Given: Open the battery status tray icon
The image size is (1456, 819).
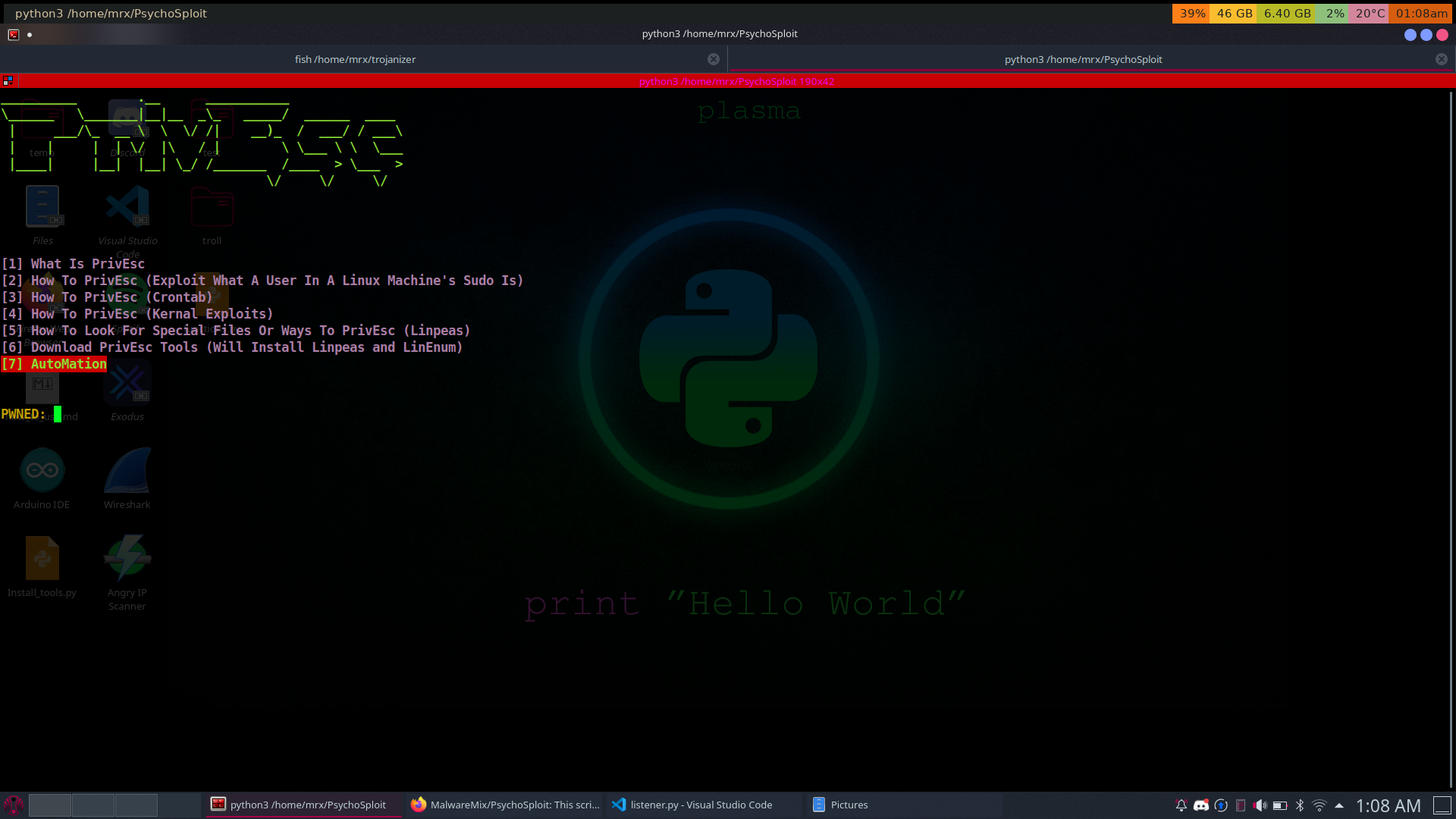Looking at the screenshot, I should (1279, 805).
